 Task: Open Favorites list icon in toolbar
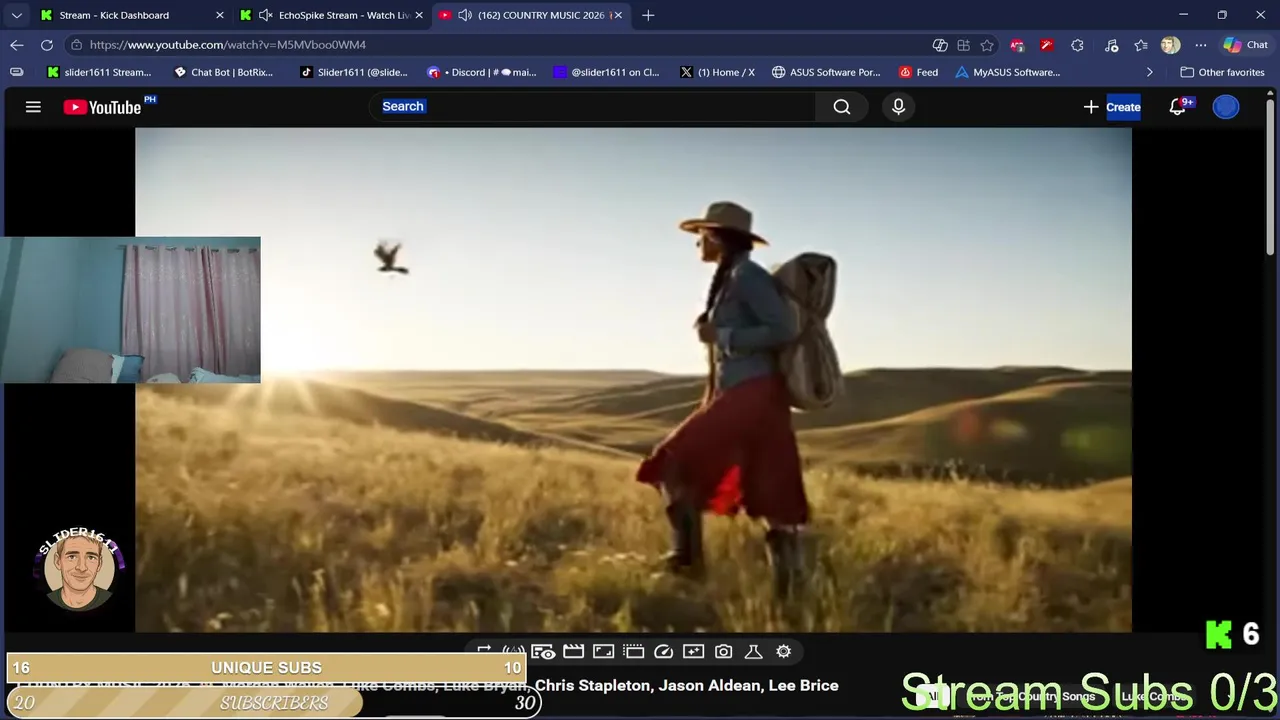coord(1141,45)
